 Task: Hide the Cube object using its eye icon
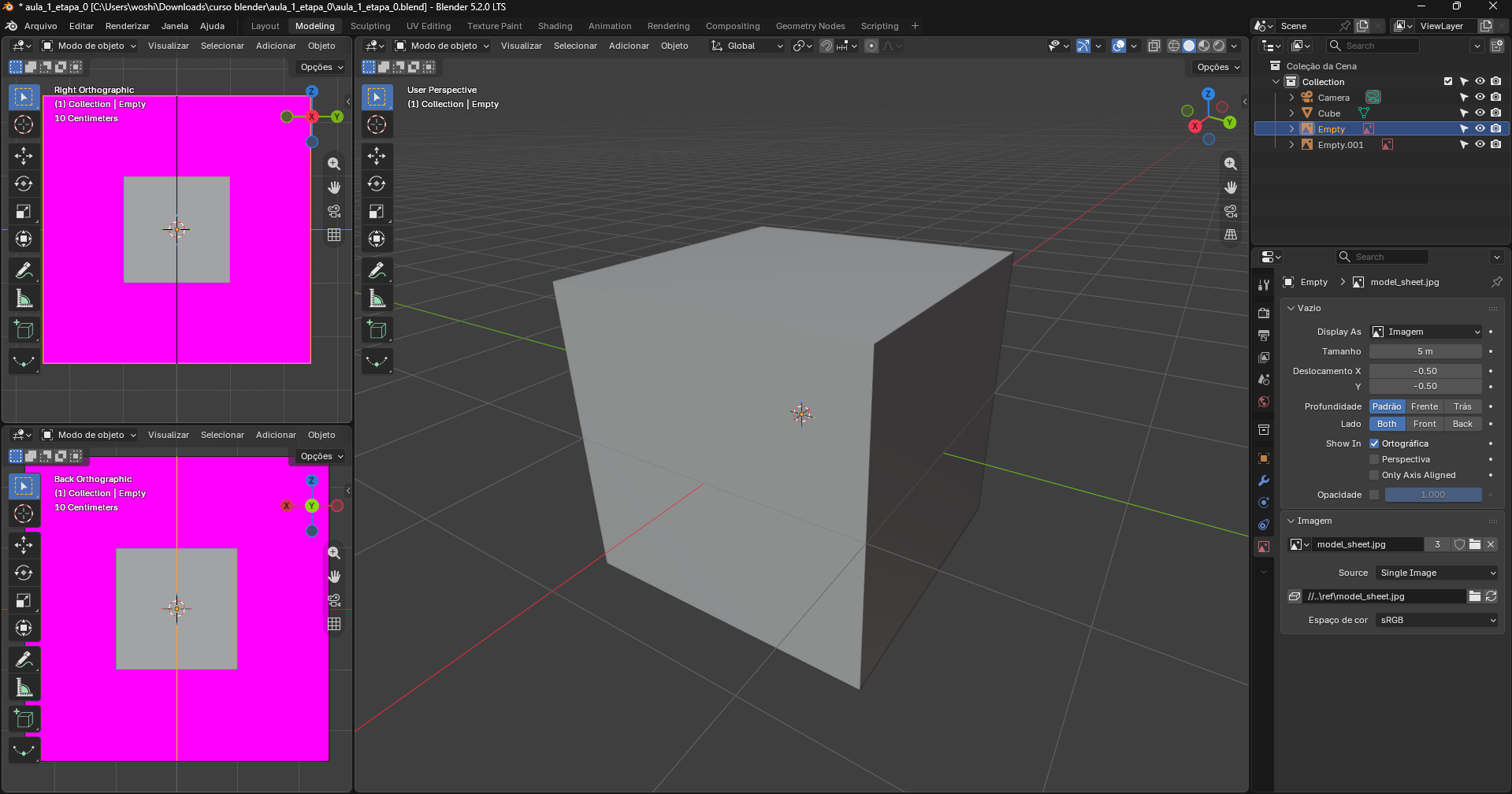(x=1480, y=113)
